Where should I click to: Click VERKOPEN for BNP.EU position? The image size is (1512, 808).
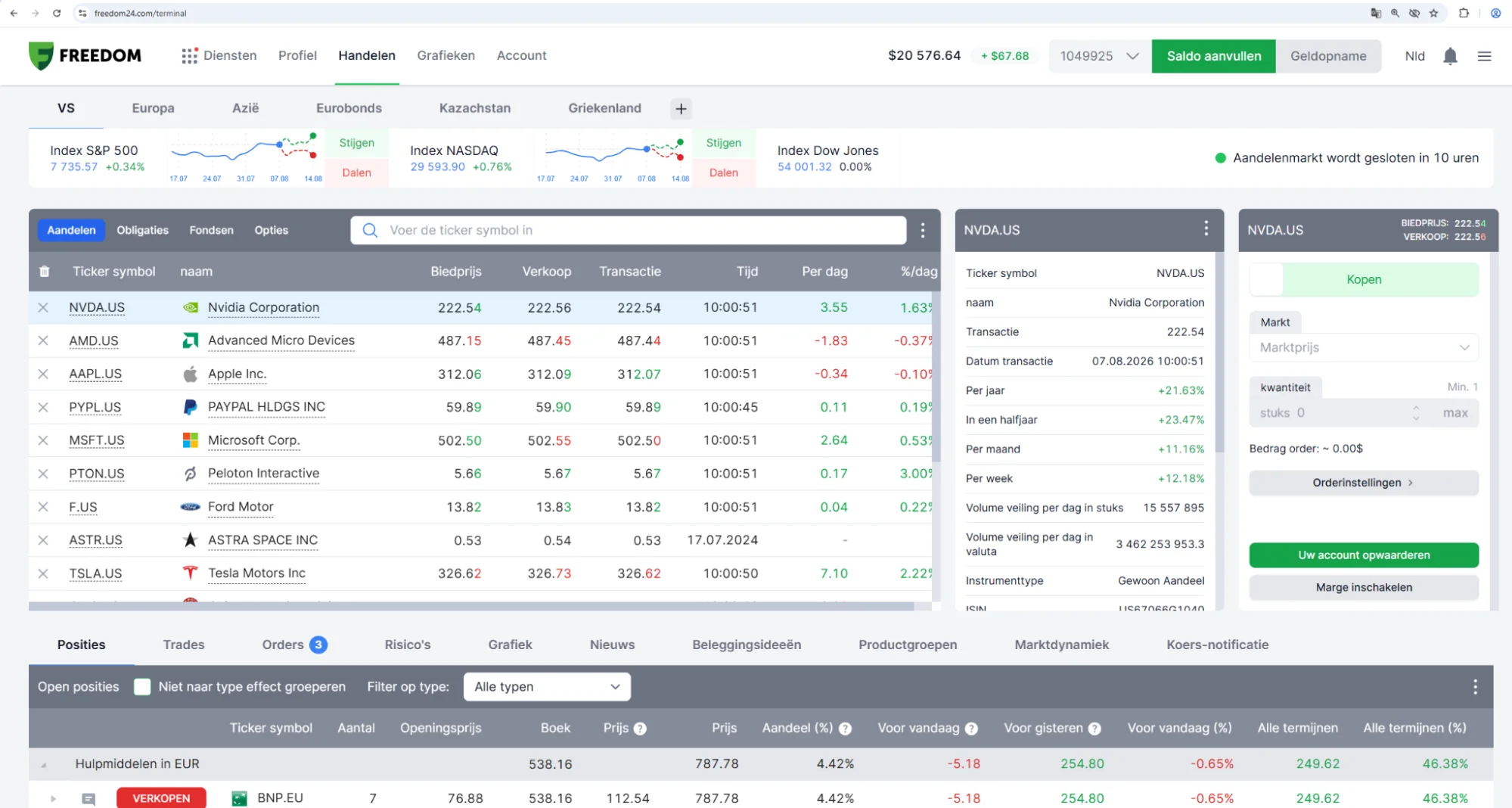tap(161, 798)
